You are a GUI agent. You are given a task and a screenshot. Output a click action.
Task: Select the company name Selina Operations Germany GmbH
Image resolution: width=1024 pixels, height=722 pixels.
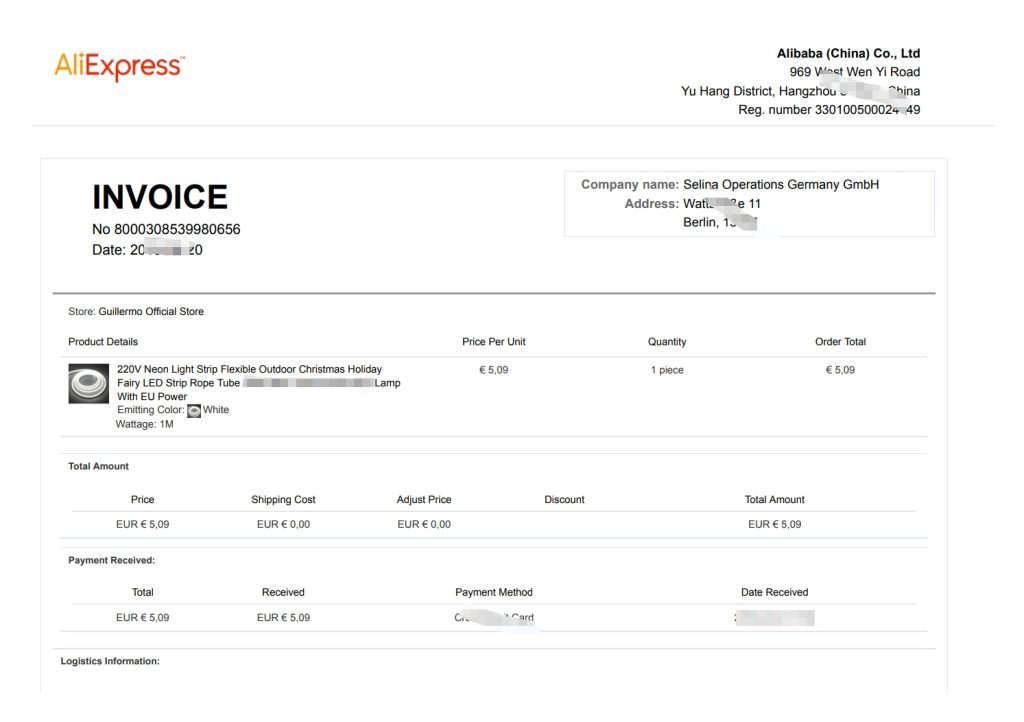[x=781, y=185]
